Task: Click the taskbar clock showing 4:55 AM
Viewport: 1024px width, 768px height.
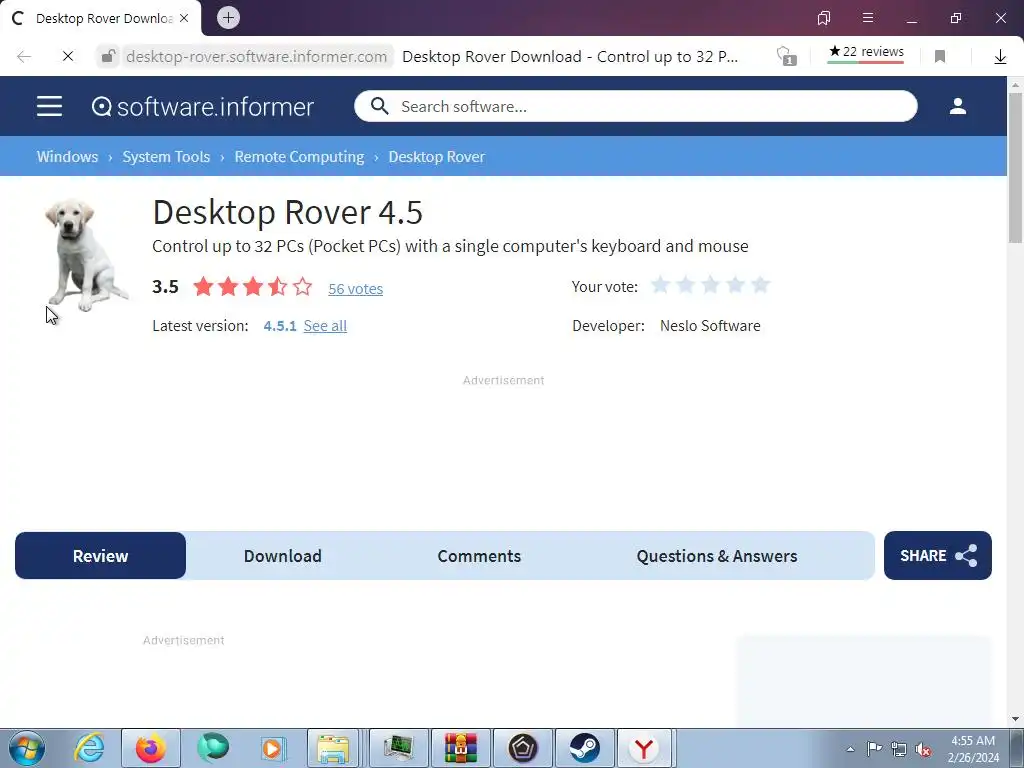Action: [973, 749]
